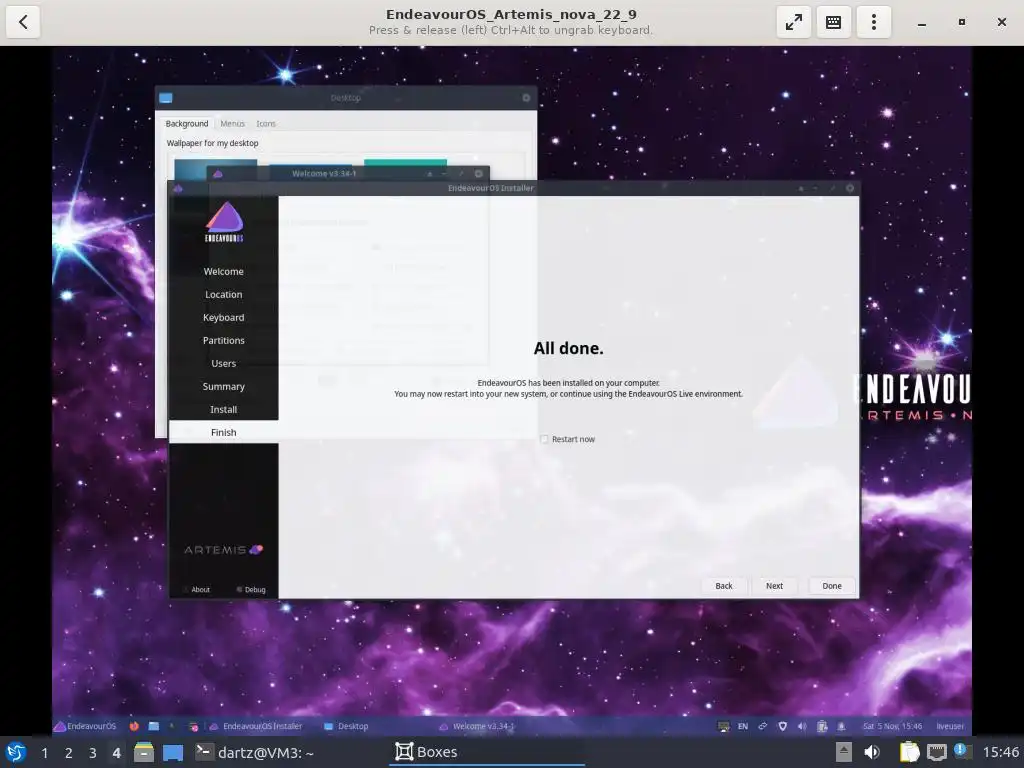
Task: Open the host network status icon
Action: 936,752
